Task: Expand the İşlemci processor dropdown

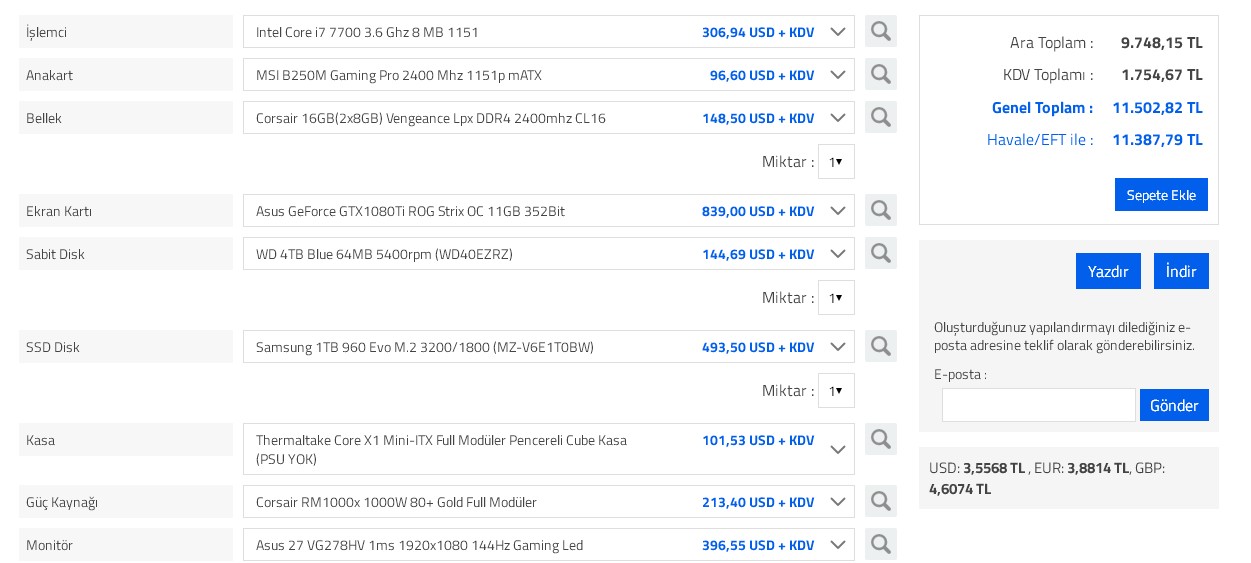Action: coord(838,32)
